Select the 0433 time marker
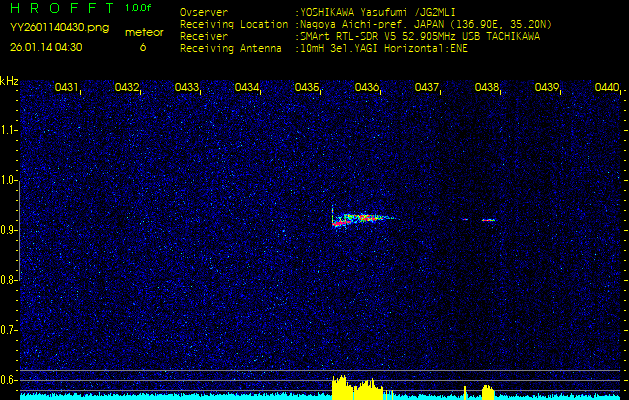Screen dimensions: 629x400 tap(187, 88)
